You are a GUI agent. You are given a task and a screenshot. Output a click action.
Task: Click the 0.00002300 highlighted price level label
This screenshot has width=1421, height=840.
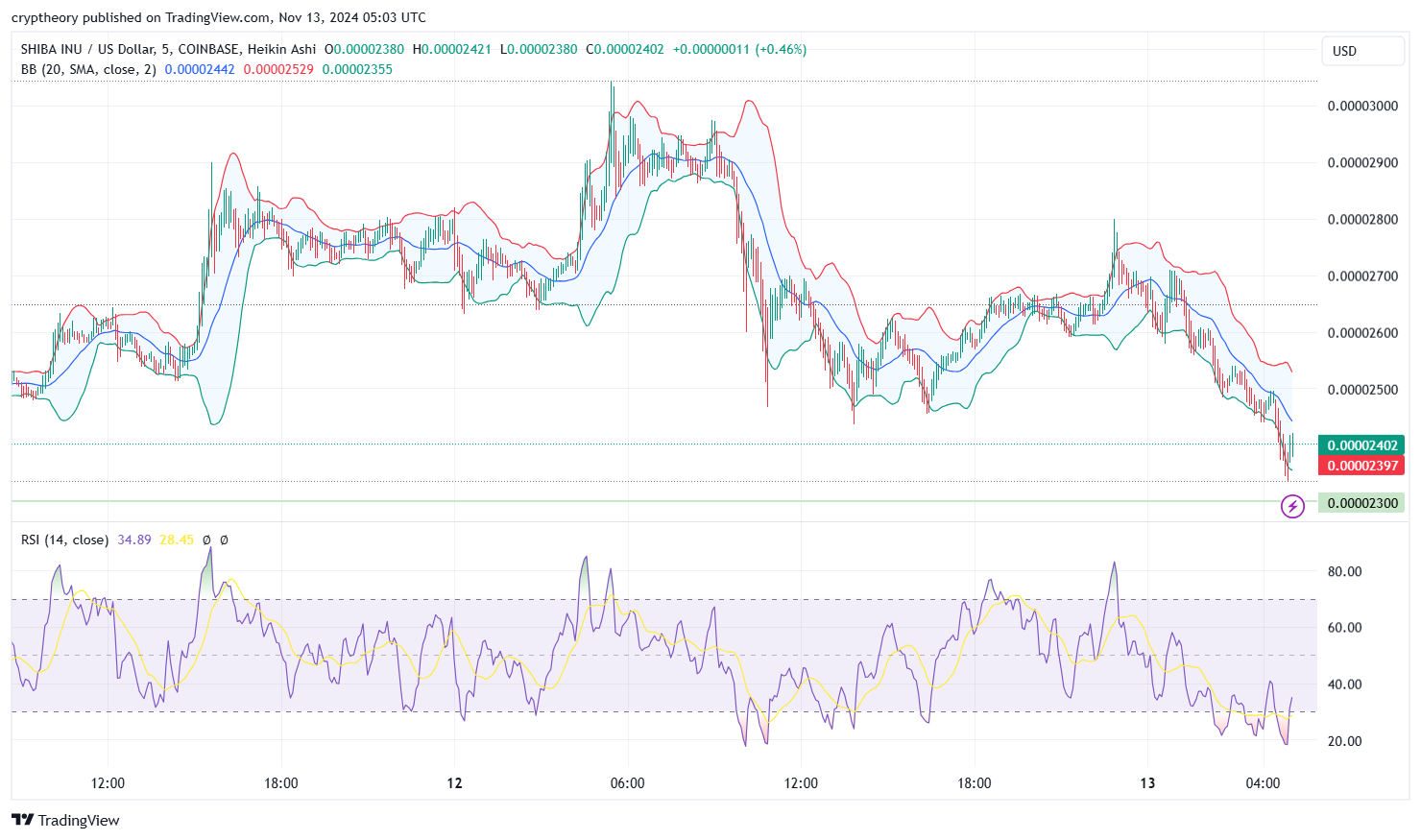pyautogui.click(x=1361, y=503)
